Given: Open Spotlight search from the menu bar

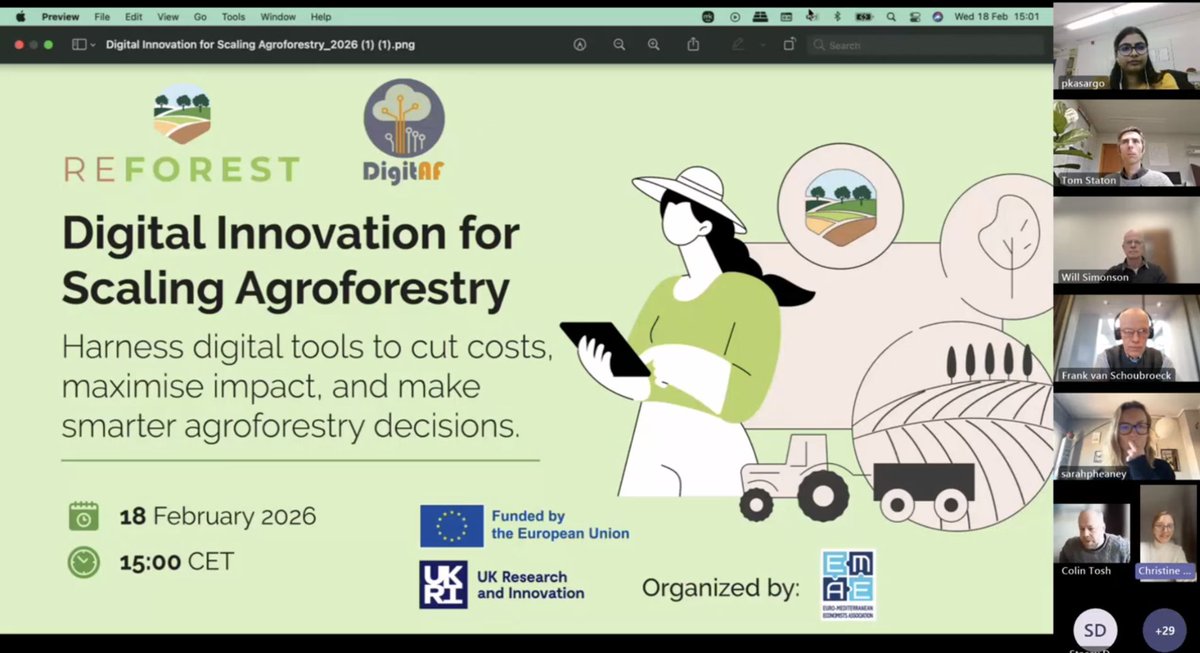Looking at the screenshot, I should [x=891, y=17].
